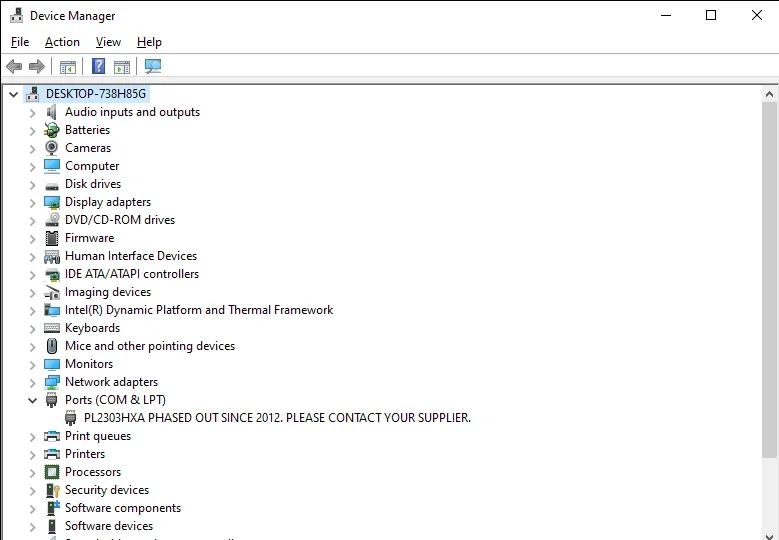This screenshot has height=540, width=779.
Task: Open the Help menu
Action: (150, 42)
